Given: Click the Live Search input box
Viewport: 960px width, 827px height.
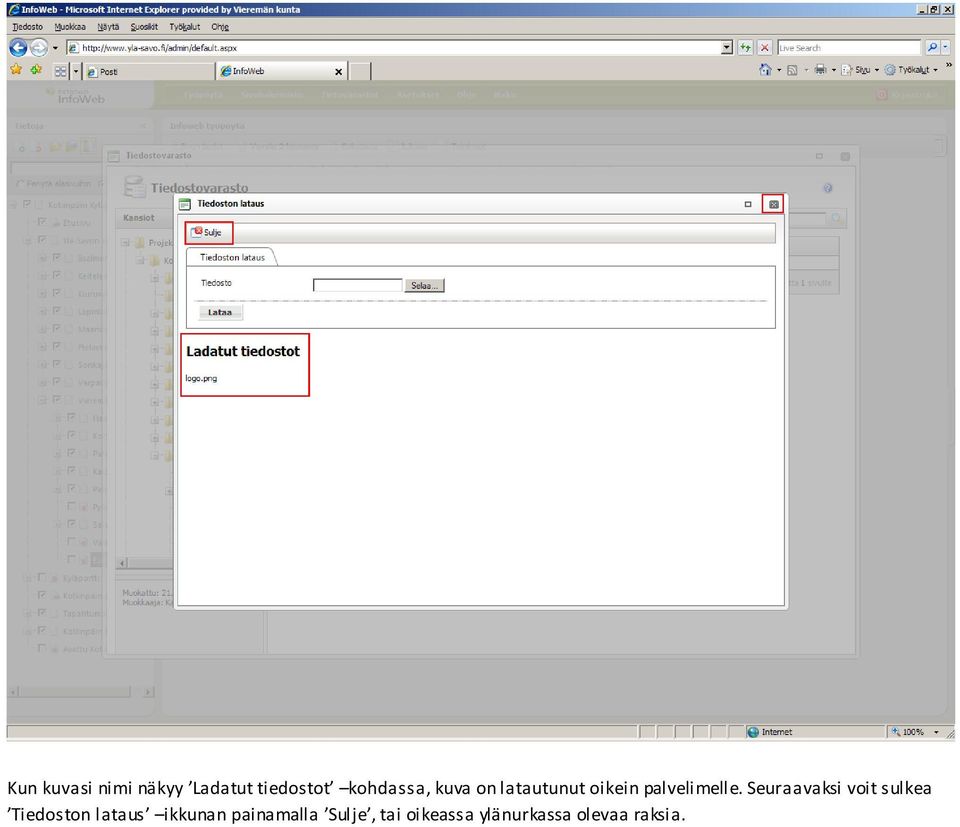Looking at the screenshot, I should point(849,48).
